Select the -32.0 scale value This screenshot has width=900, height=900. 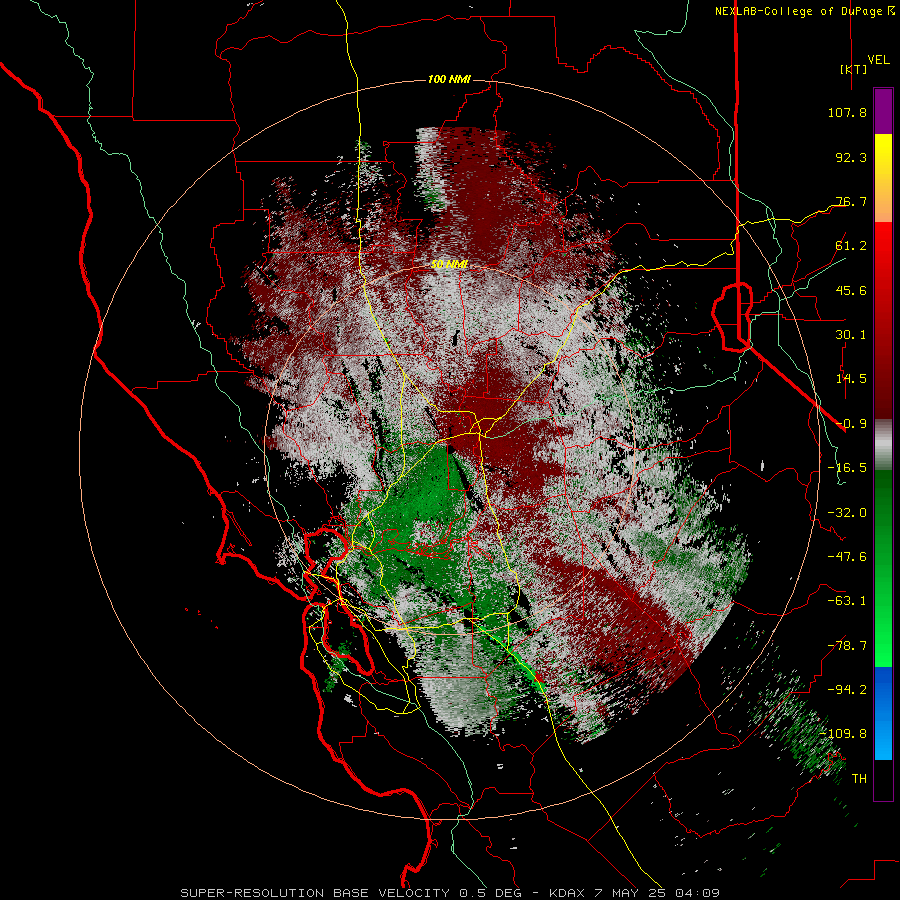[x=847, y=513]
